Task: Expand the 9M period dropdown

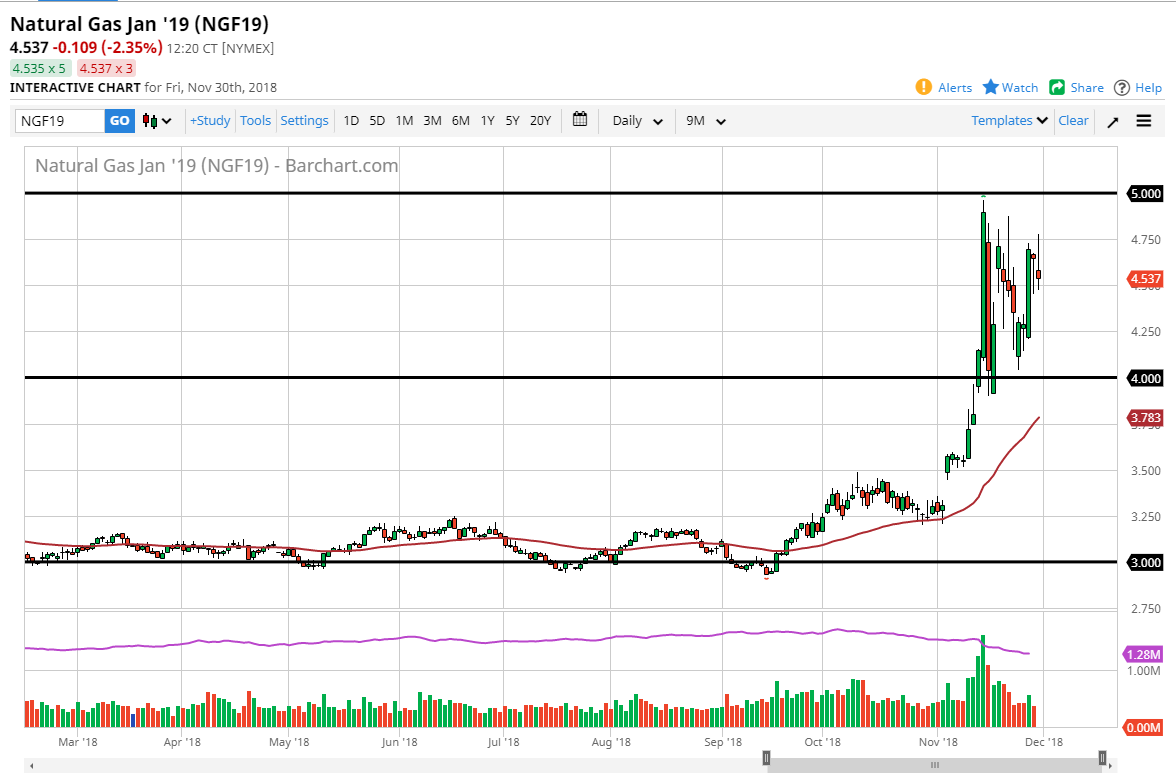Action: click(x=705, y=121)
